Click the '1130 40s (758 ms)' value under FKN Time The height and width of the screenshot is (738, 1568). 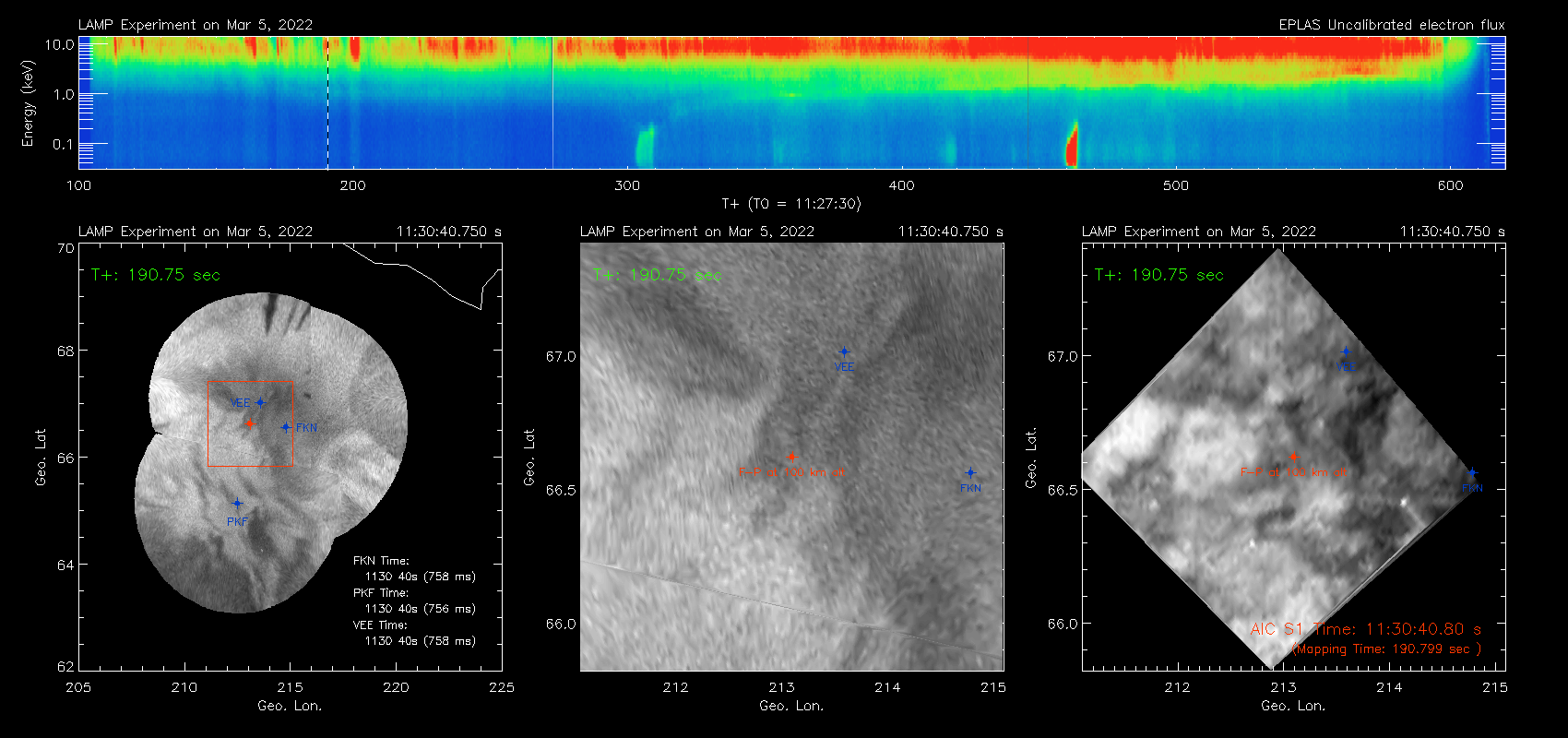pos(421,577)
